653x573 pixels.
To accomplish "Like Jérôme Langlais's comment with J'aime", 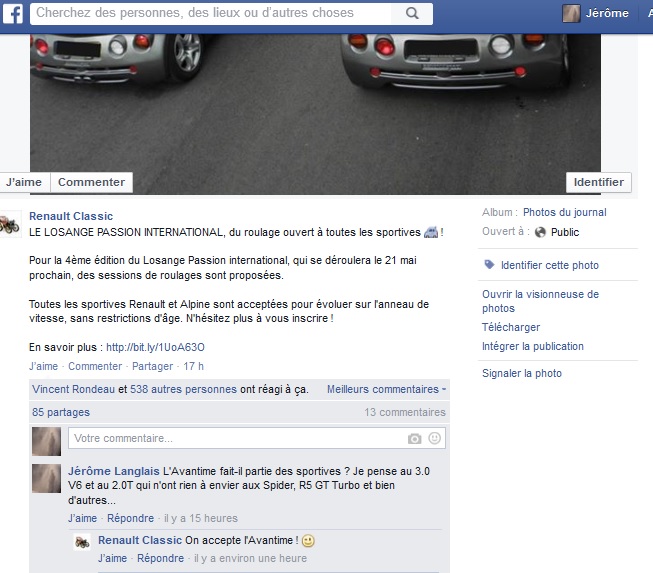I will 82,518.
